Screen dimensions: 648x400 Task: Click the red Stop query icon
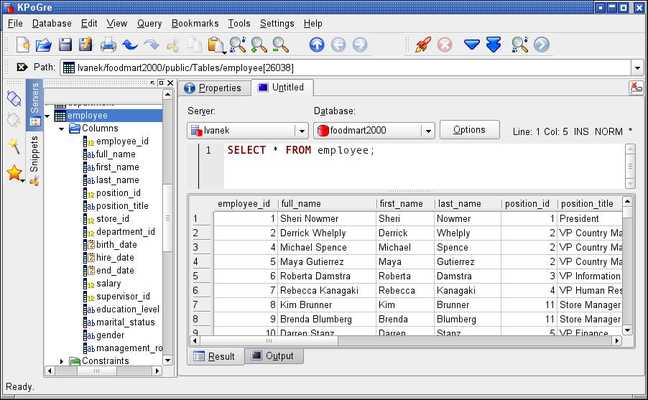445,45
